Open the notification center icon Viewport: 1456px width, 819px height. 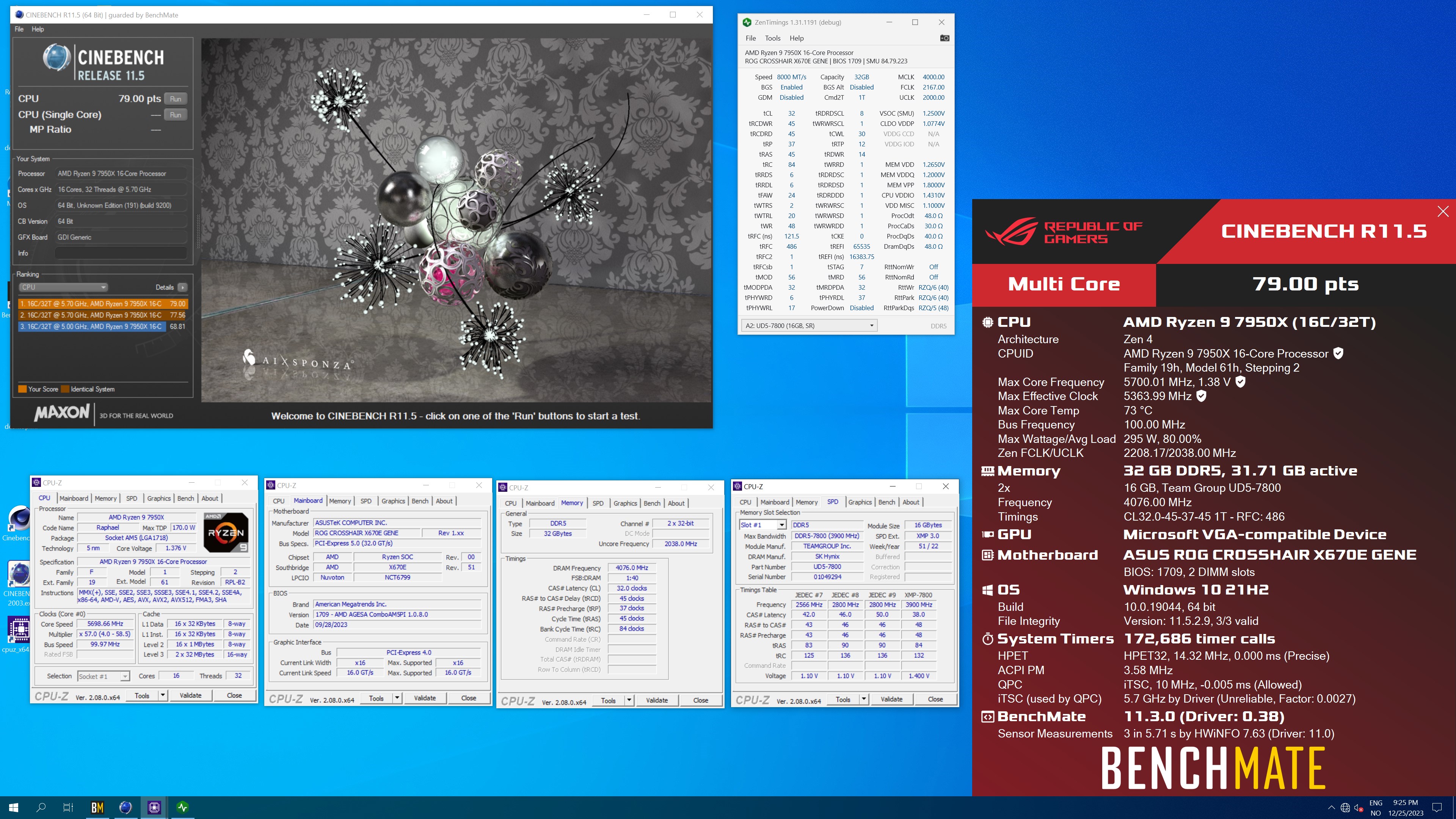tap(1437, 808)
